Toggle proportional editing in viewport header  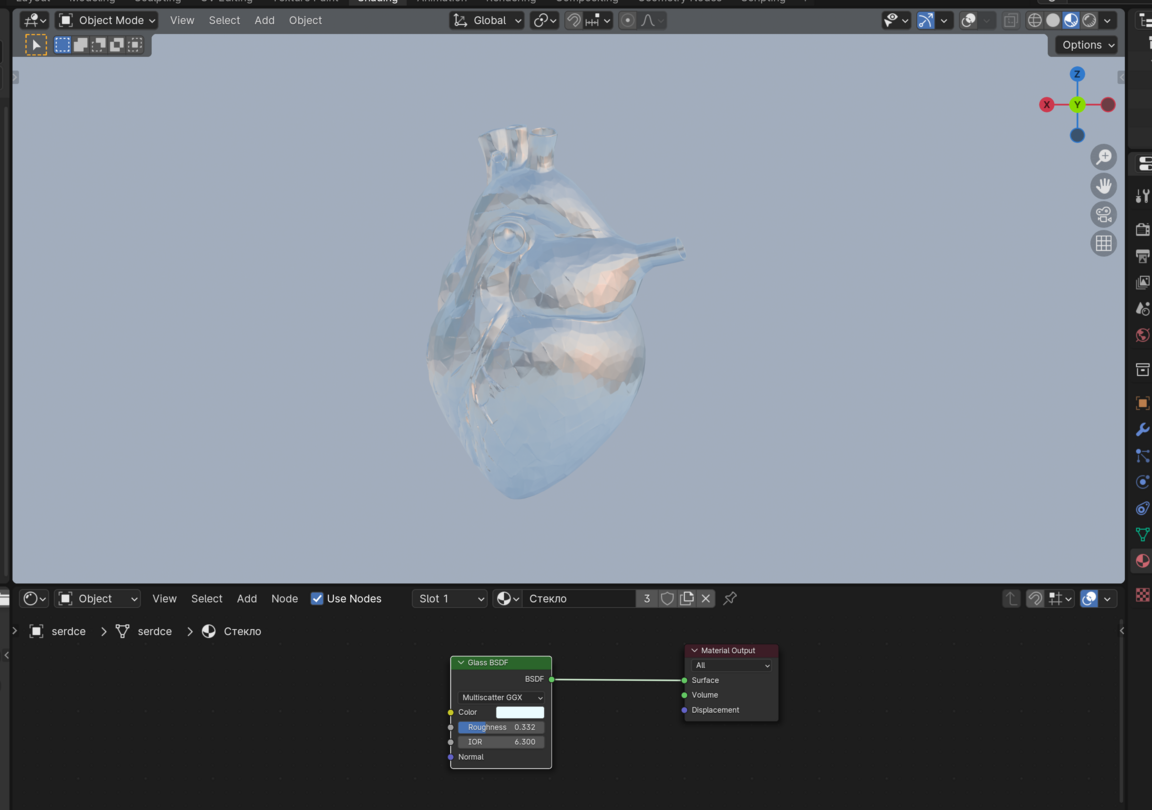click(x=627, y=20)
